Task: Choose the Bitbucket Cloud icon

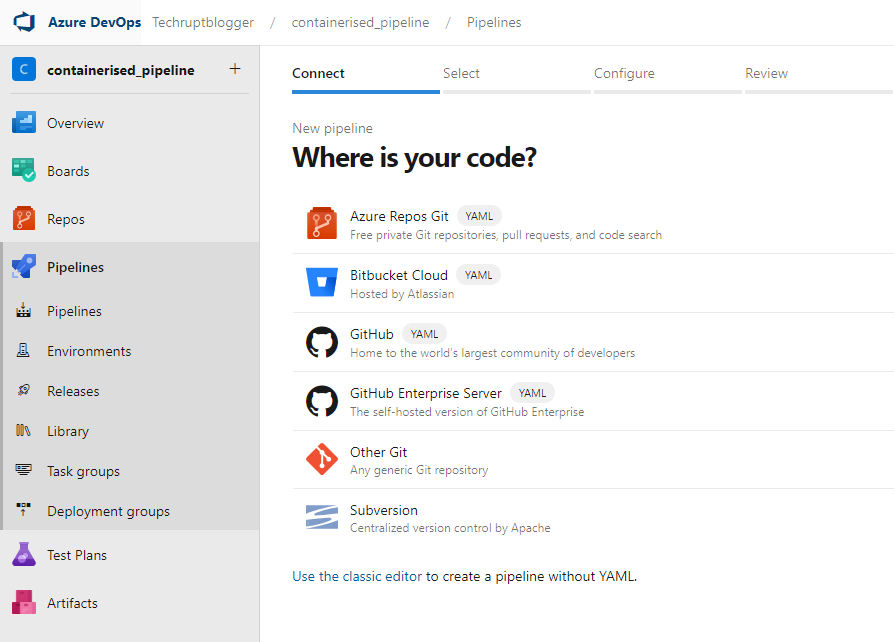Action: [322, 284]
